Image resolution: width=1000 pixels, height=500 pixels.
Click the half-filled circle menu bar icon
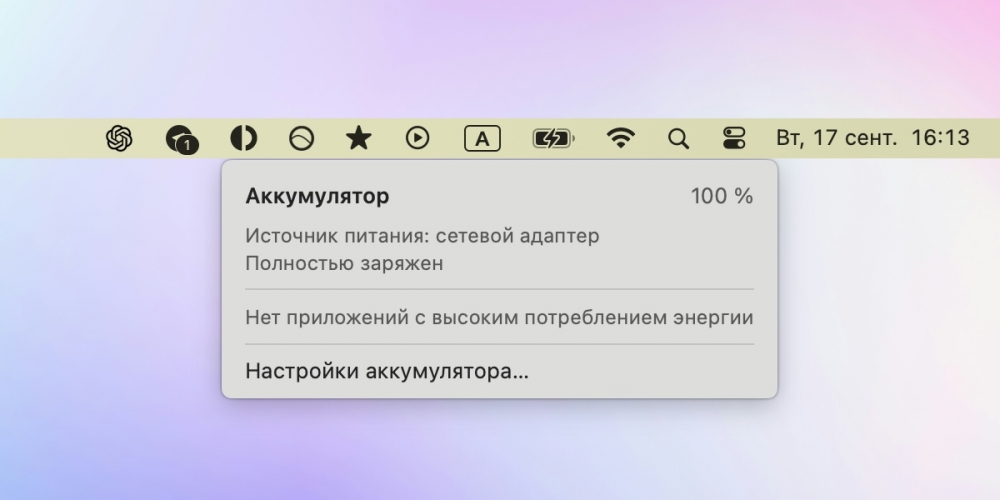[244, 138]
